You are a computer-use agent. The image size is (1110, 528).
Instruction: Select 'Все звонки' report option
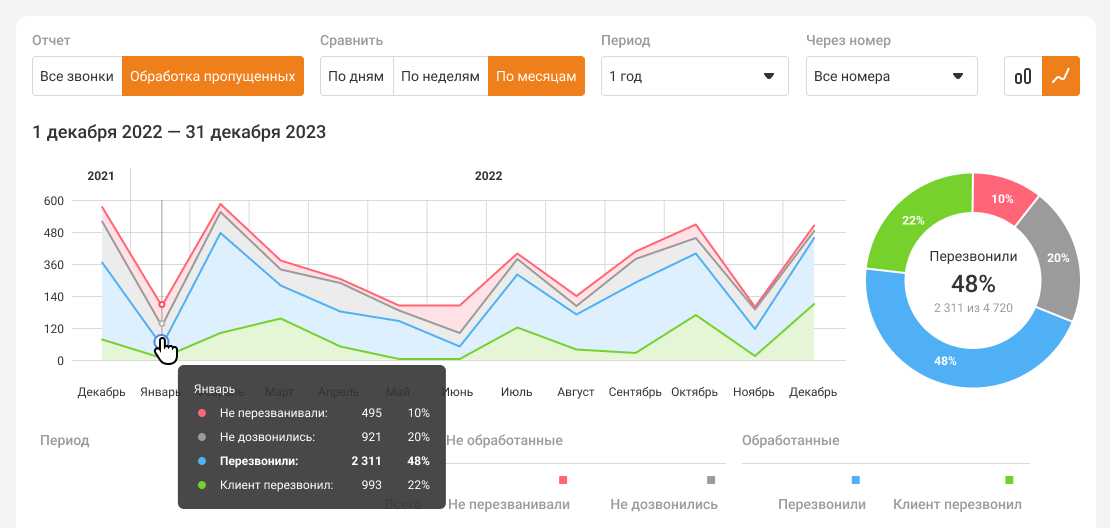point(77,76)
